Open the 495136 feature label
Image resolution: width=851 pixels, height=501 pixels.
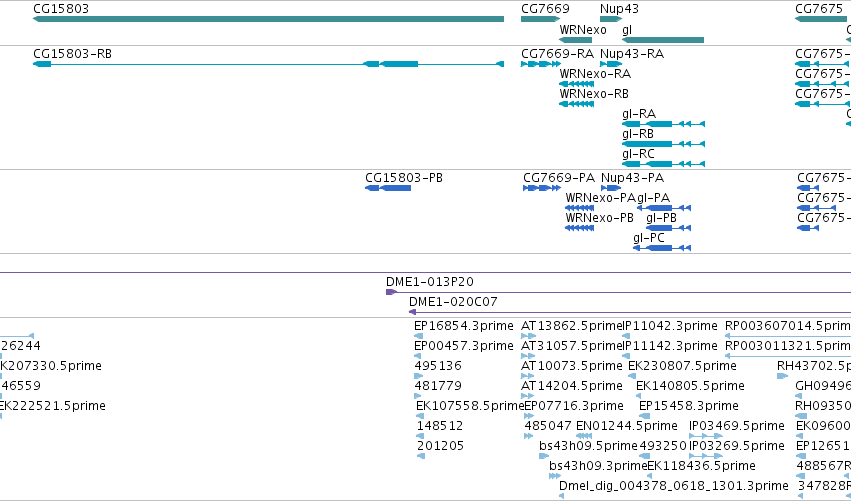click(437, 366)
